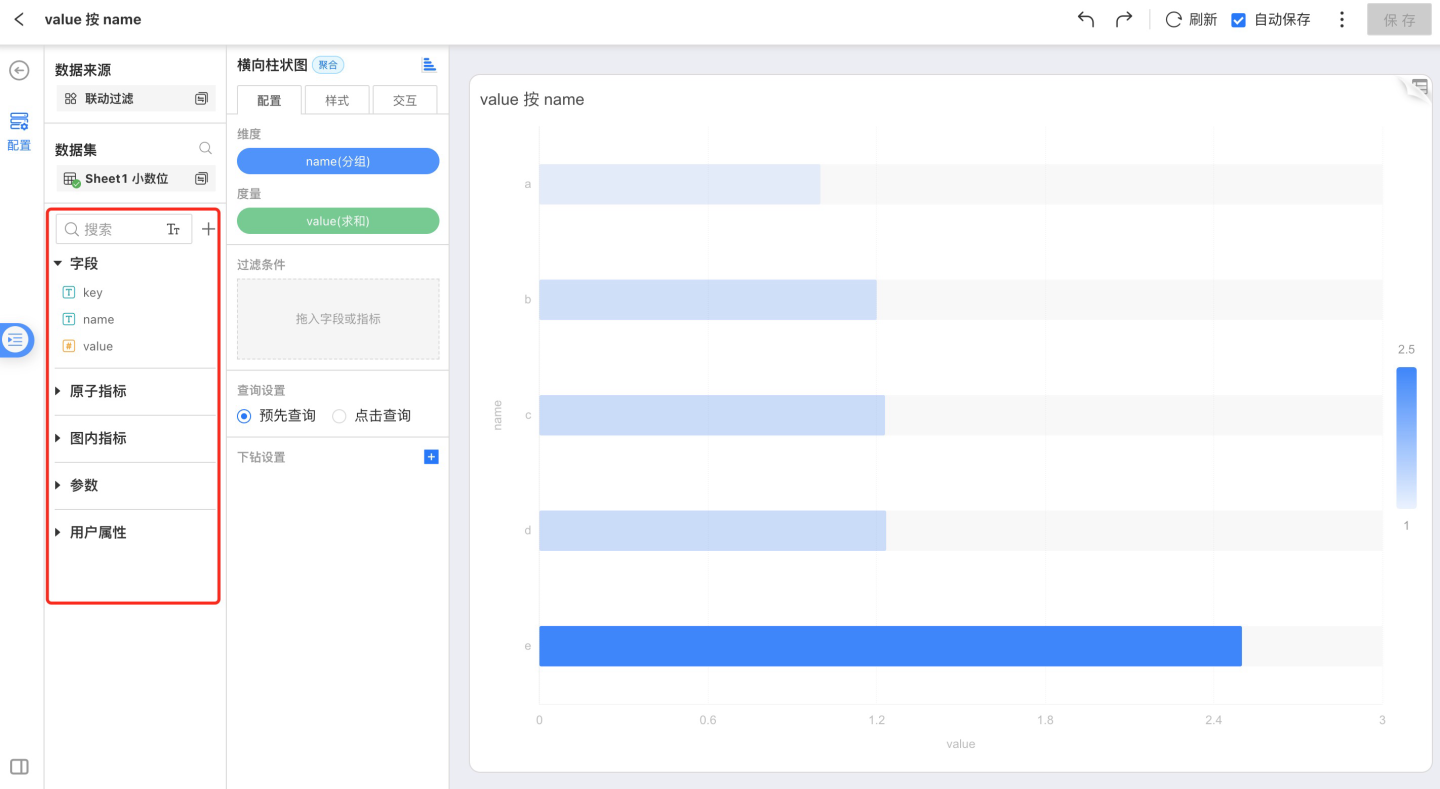The width and height of the screenshot is (1440, 789).
Task: Toggle the 自动保存 checkbox
Action: pyautogui.click(x=1238, y=20)
